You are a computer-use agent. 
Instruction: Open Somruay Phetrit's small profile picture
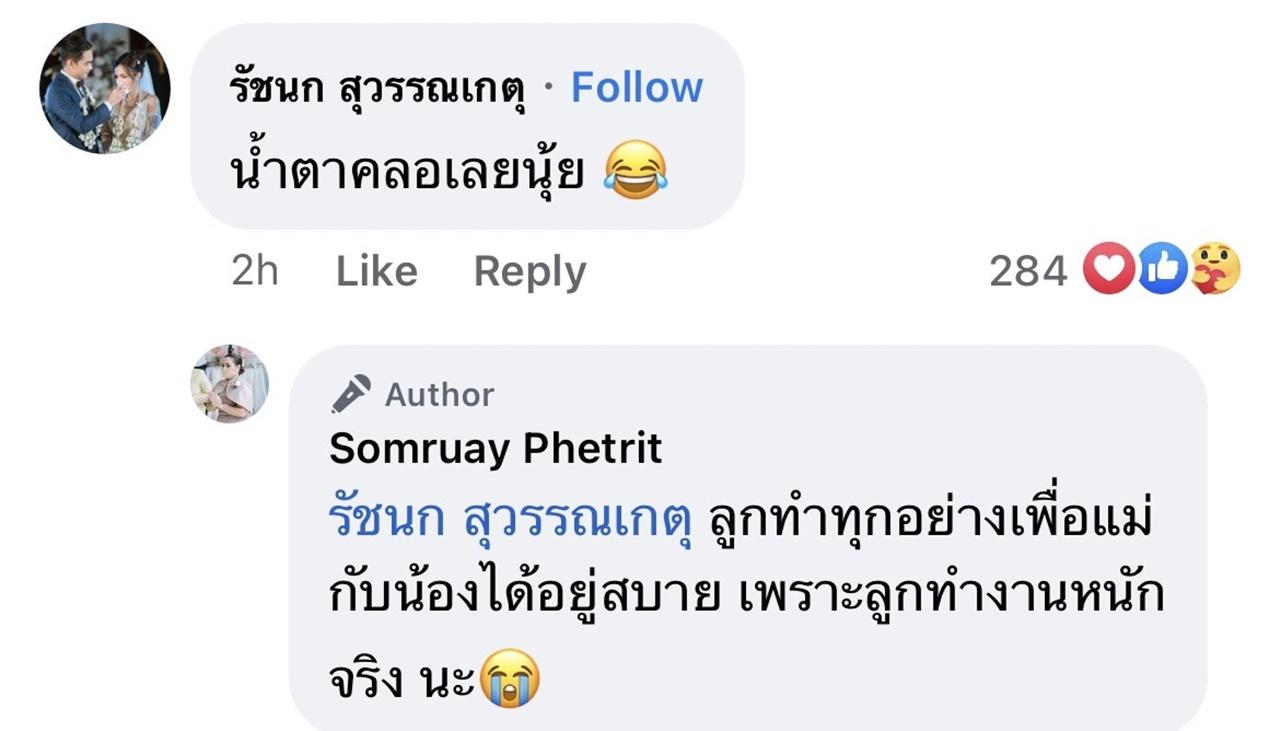pyautogui.click(x=230, y=384)
